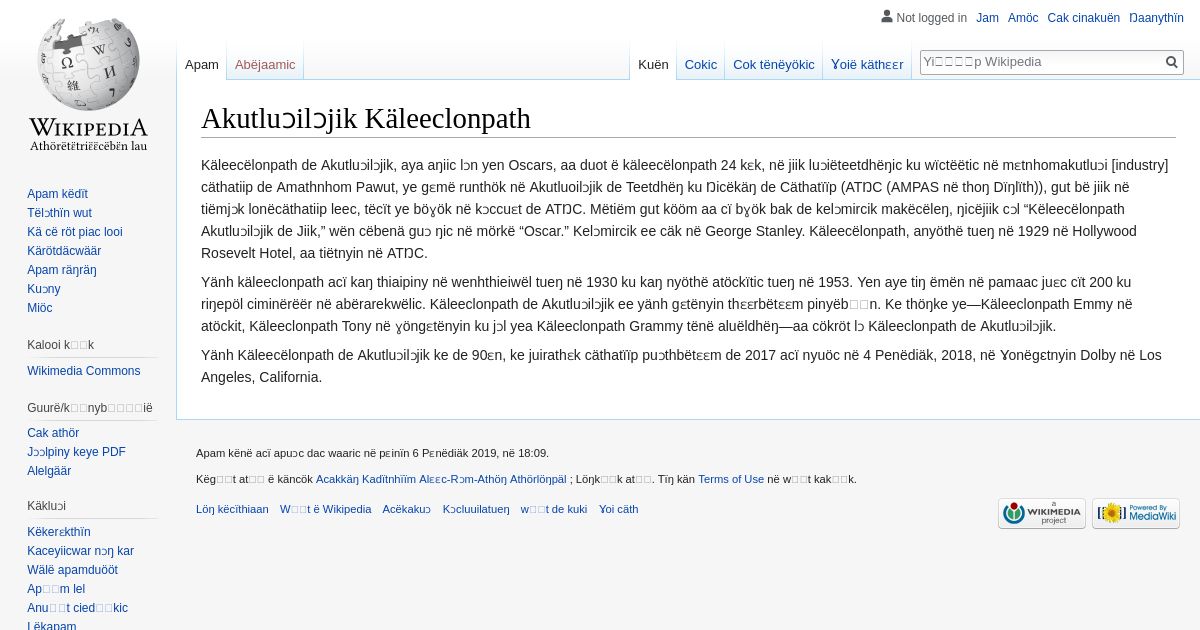Screen dimensions: 1200x630
Task: Click Jɔɔlpiny keye PDF link
Action: pos(76,452)
